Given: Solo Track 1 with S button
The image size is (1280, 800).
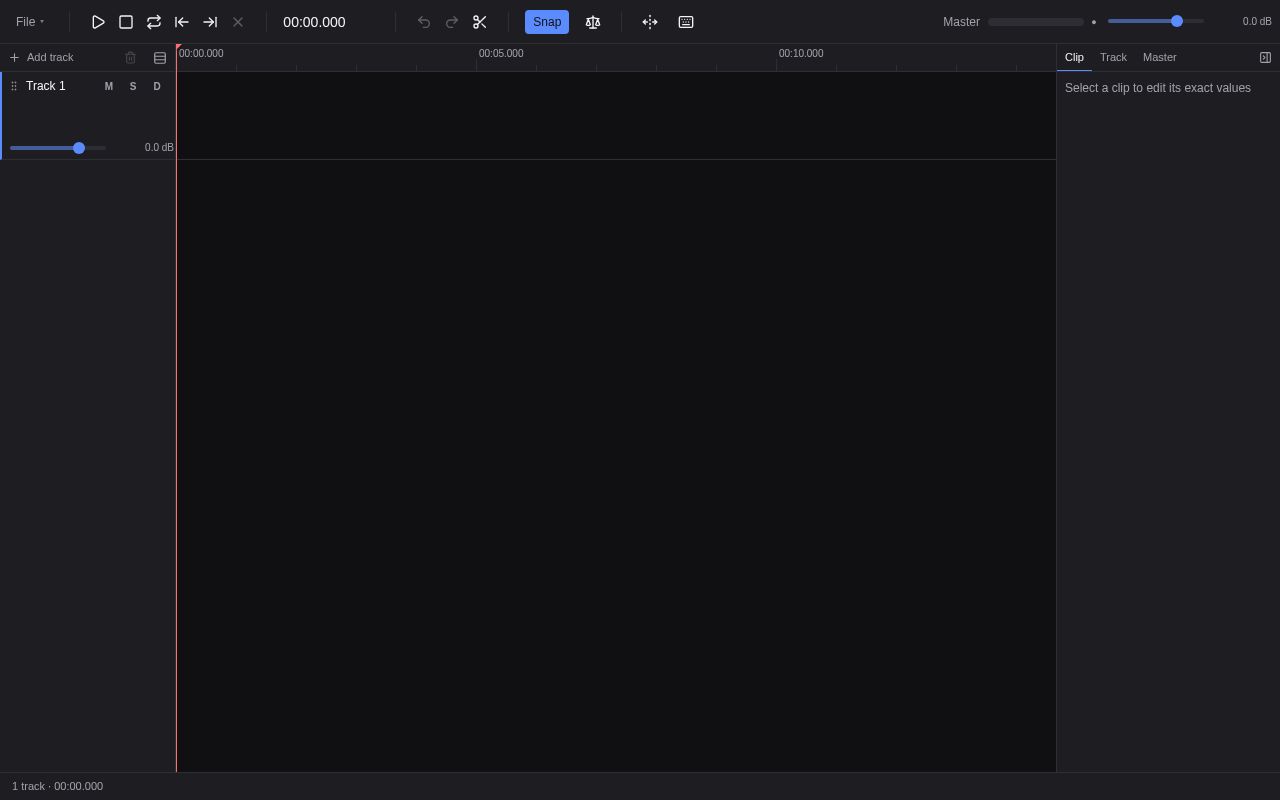Looking at the screenshot, I should click(x=133, y=87).
